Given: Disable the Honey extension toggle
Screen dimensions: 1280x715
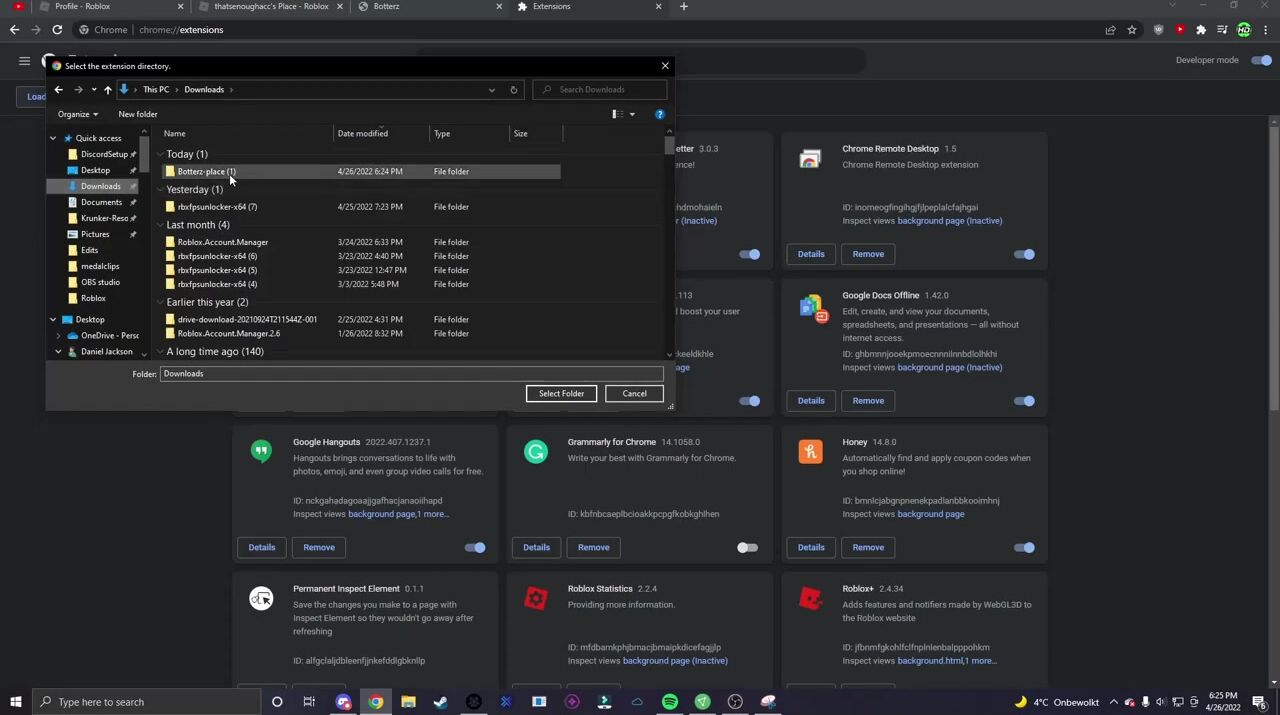Looking at the screenshot, I should 1024,548.
